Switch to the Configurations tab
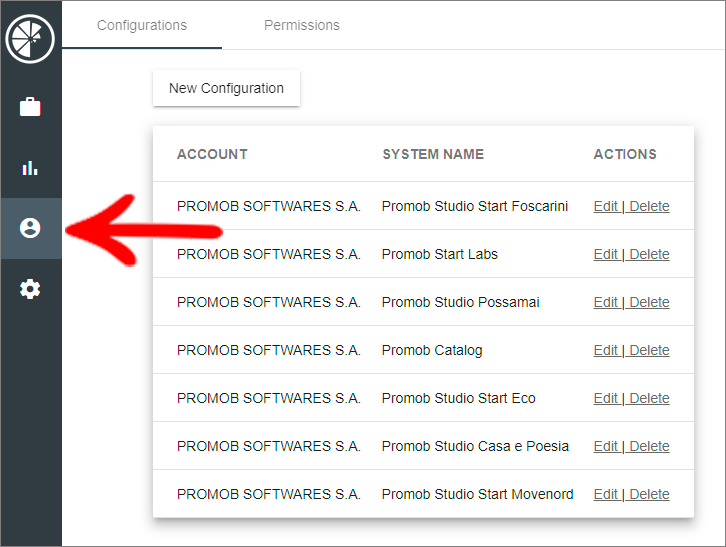 pyautogui.click(x=142, y=25)
